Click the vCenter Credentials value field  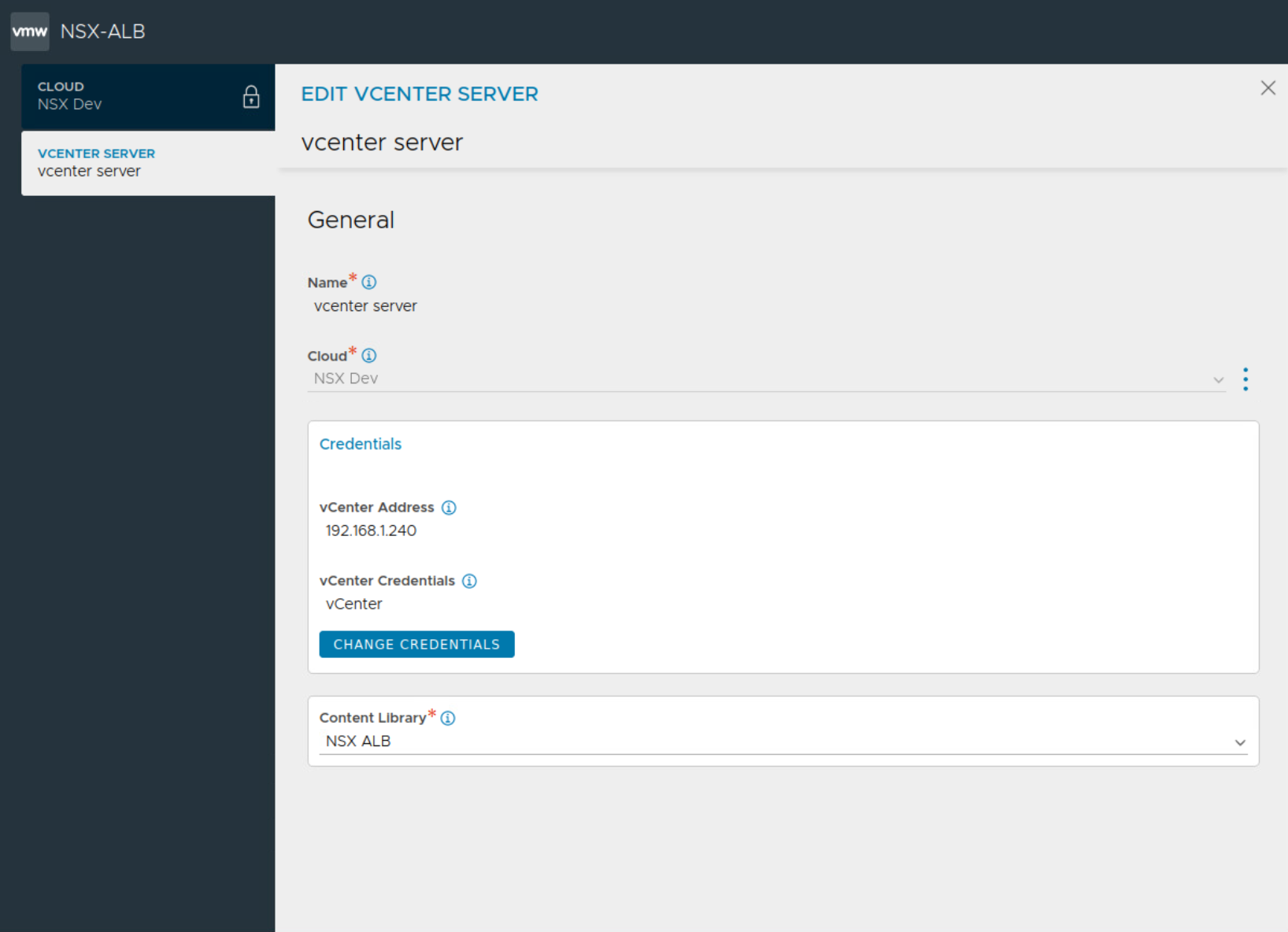[x=354, y=604]
